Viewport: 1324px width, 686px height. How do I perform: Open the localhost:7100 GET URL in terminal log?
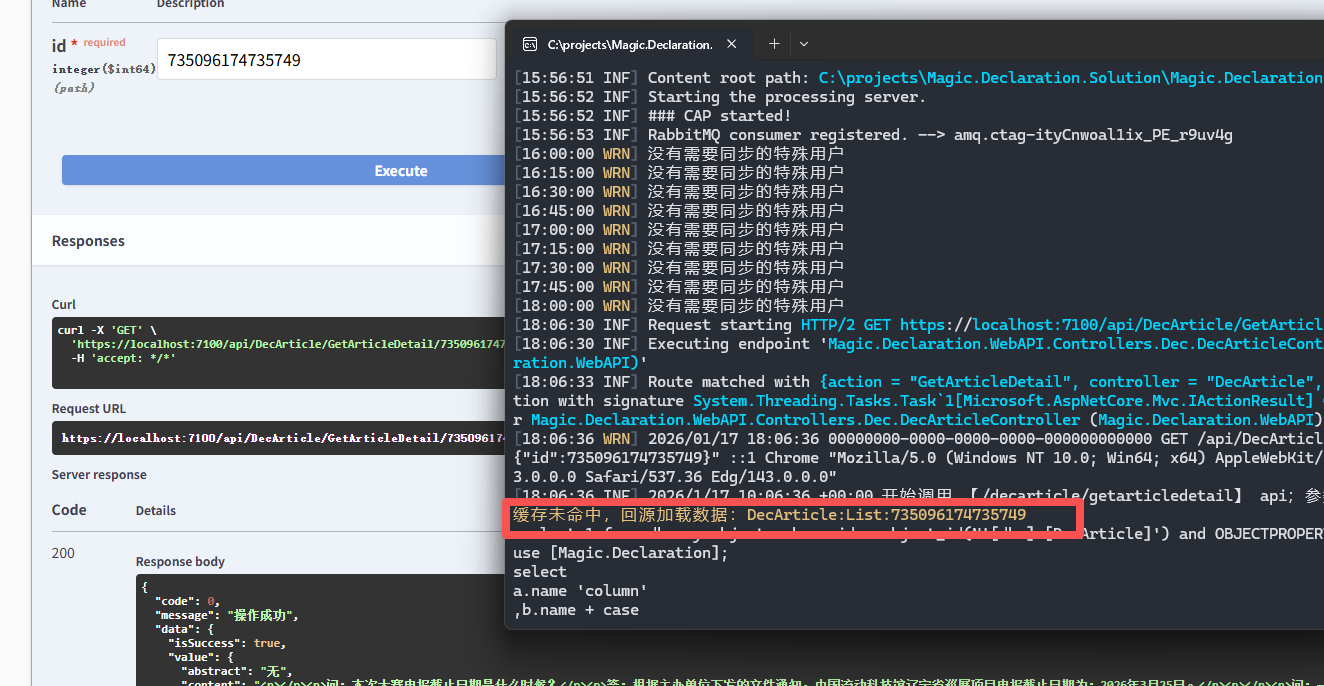click(x=1111, y=325)
